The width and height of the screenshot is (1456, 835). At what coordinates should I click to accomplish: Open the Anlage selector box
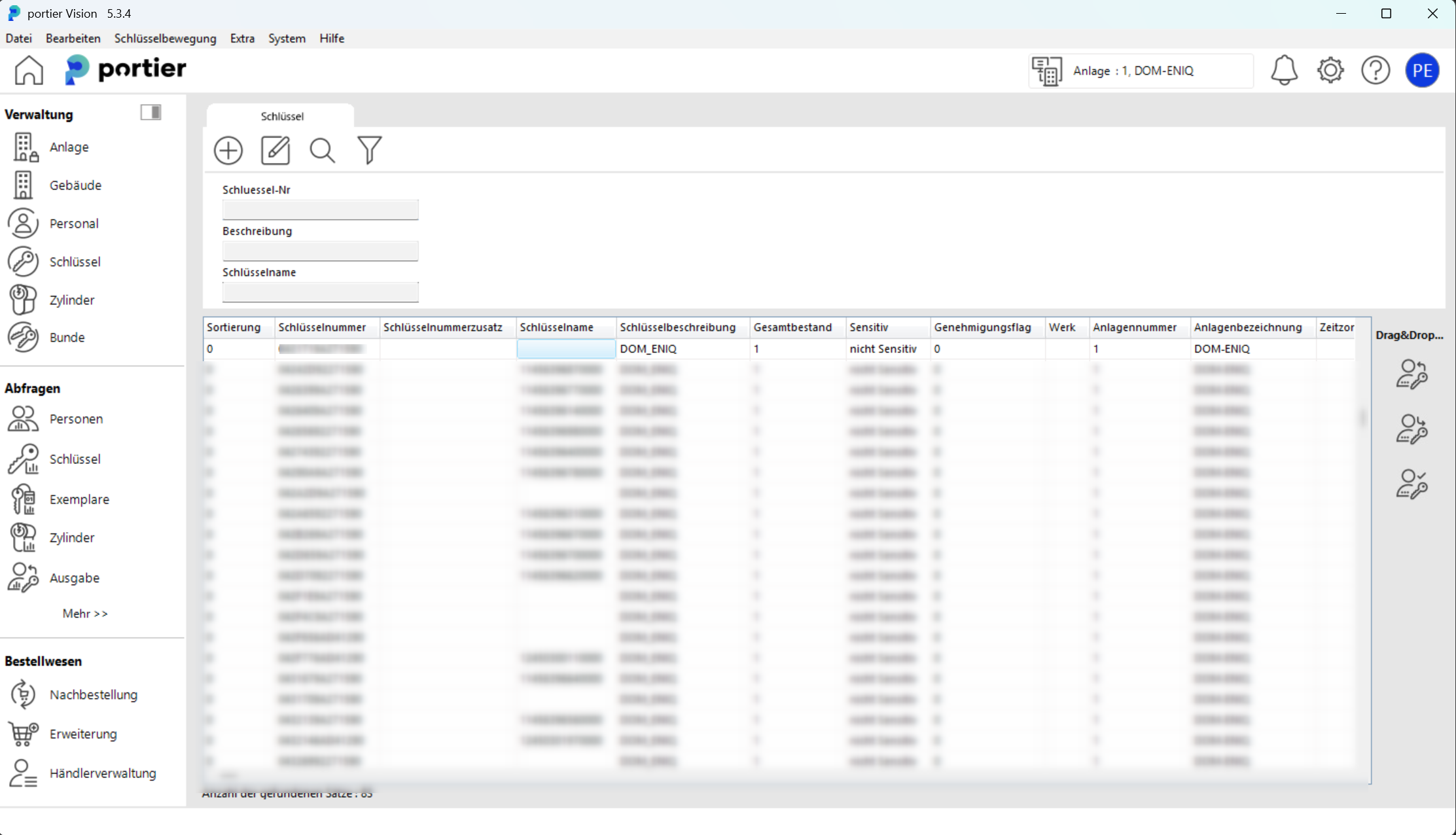[1141, 71]
